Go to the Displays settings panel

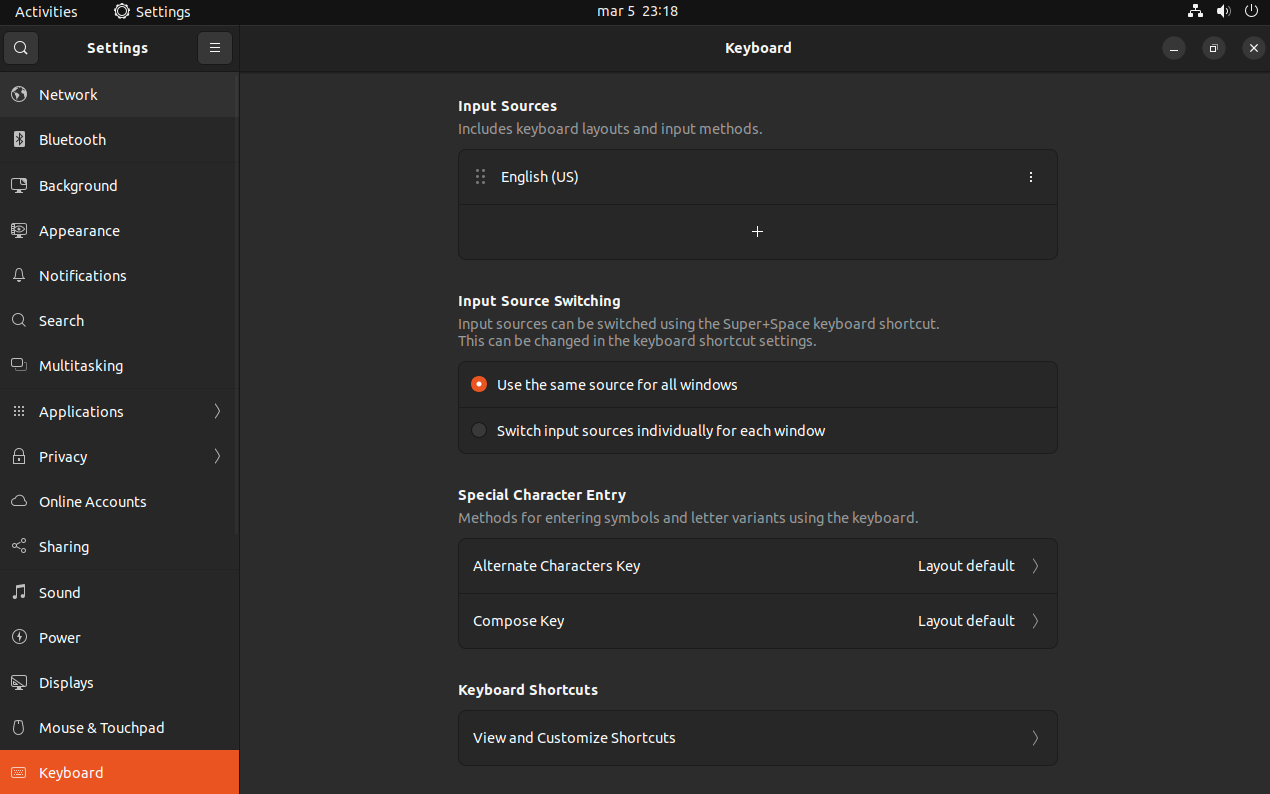[66, 683]
